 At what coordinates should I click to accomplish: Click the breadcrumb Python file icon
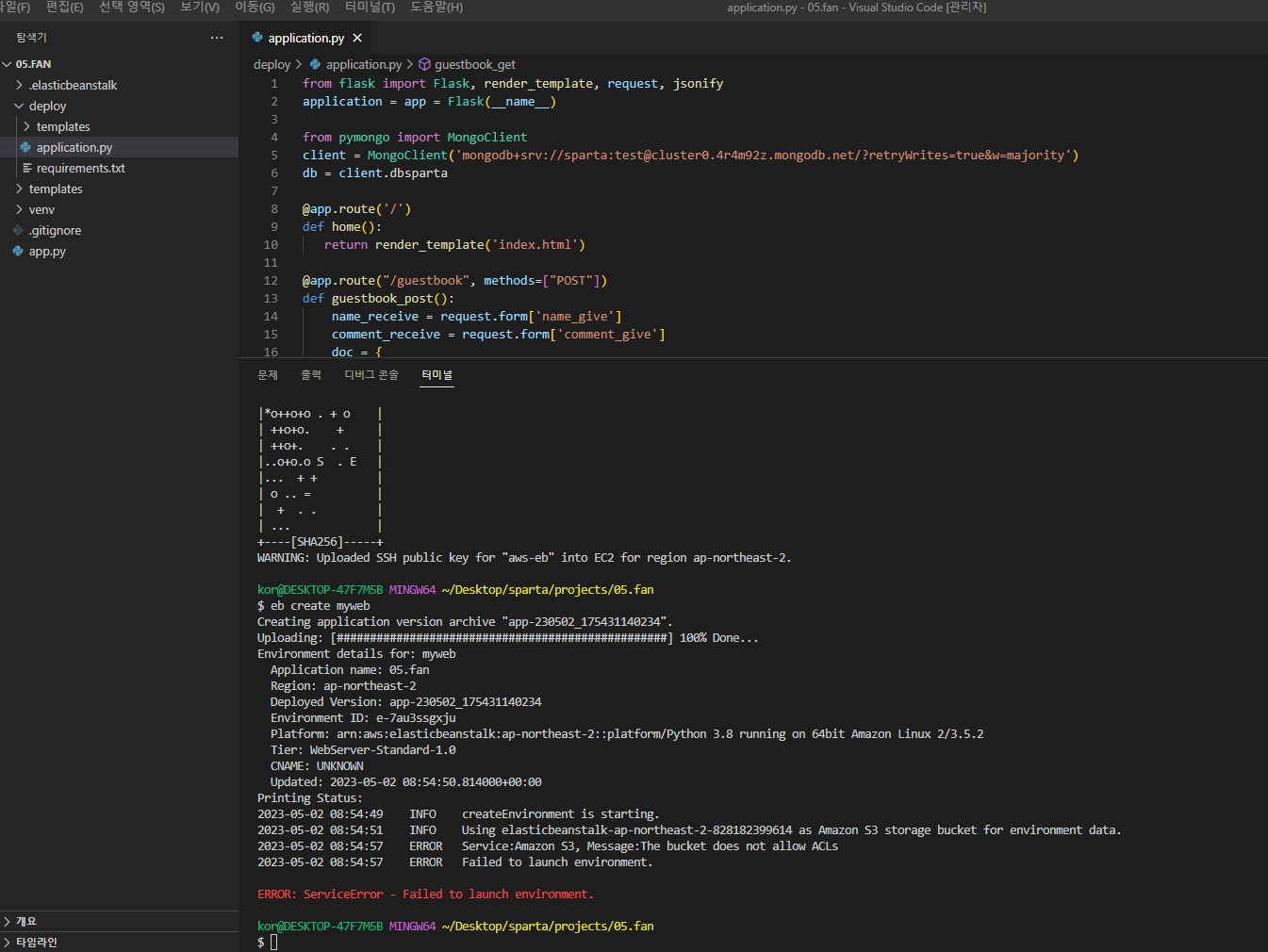point(315,64)
